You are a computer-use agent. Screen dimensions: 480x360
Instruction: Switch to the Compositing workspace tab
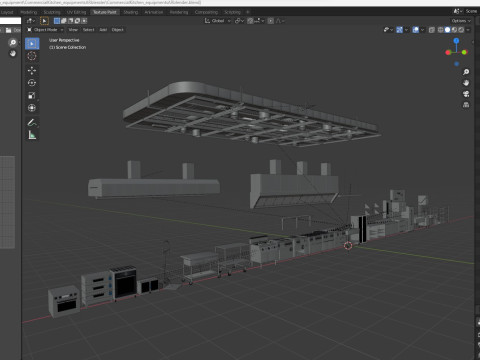(x=206, y=12)
